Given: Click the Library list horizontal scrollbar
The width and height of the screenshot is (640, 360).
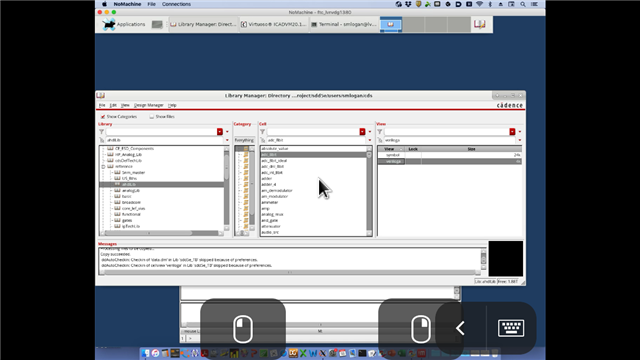Looking at the screenshot, I should 162,233.
